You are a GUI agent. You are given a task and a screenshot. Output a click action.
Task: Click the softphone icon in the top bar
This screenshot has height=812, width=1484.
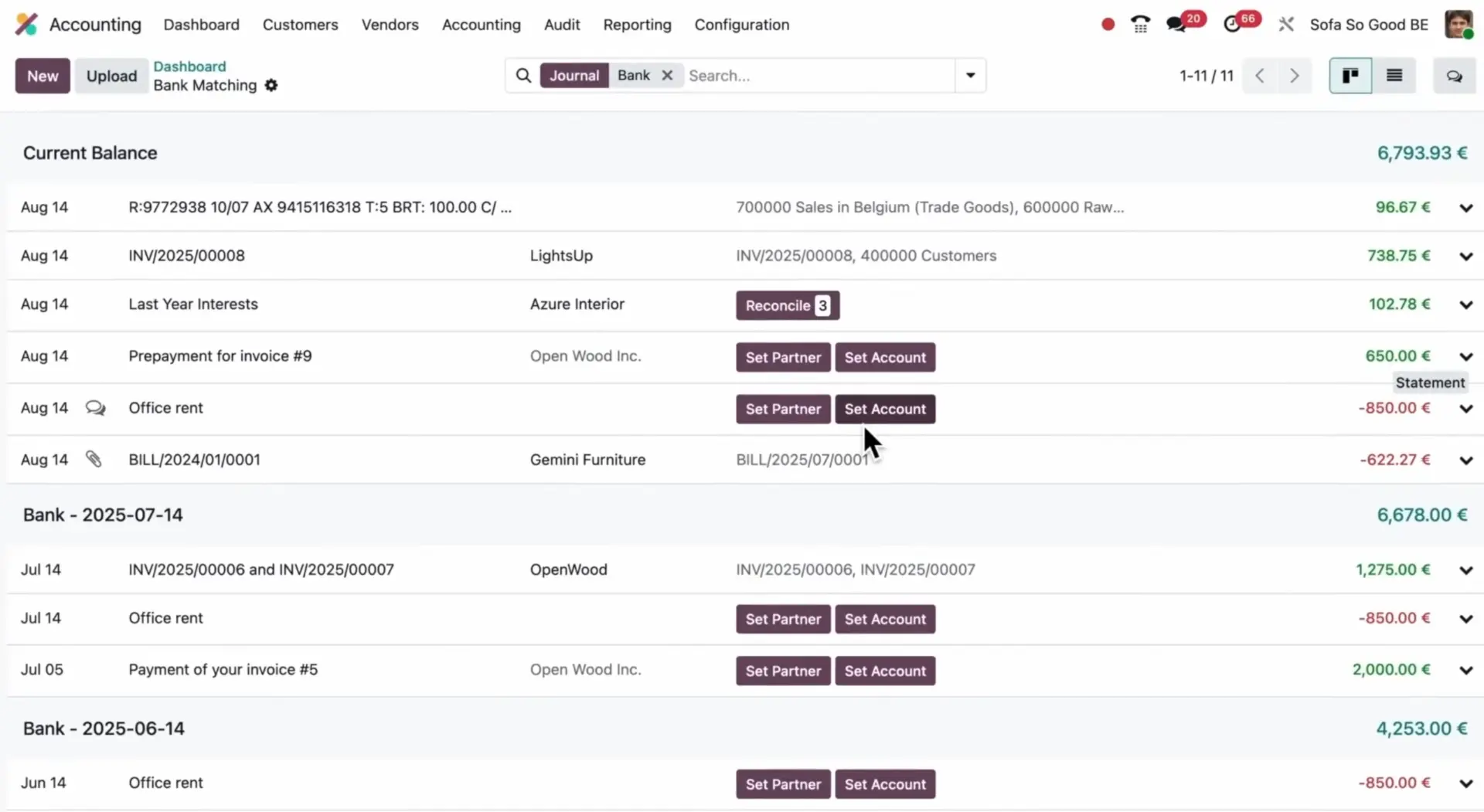pos(1140,24)
